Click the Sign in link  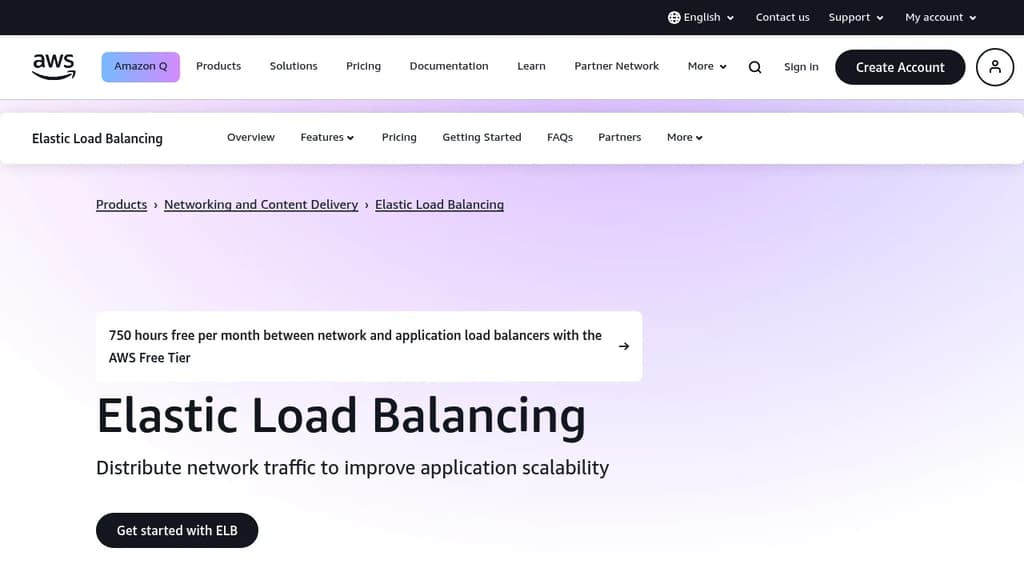point(801,67)
